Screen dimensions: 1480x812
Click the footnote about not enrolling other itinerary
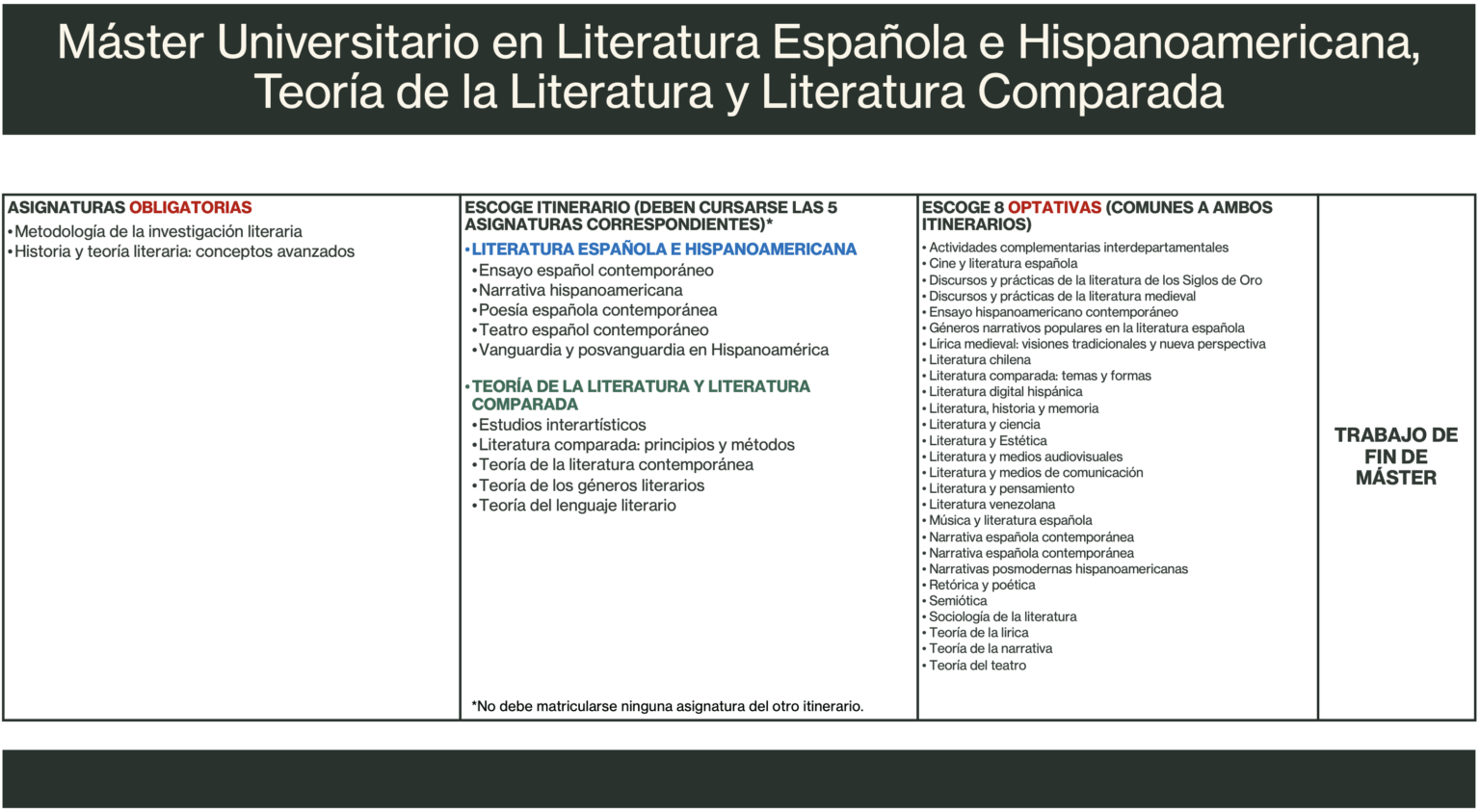667,706
